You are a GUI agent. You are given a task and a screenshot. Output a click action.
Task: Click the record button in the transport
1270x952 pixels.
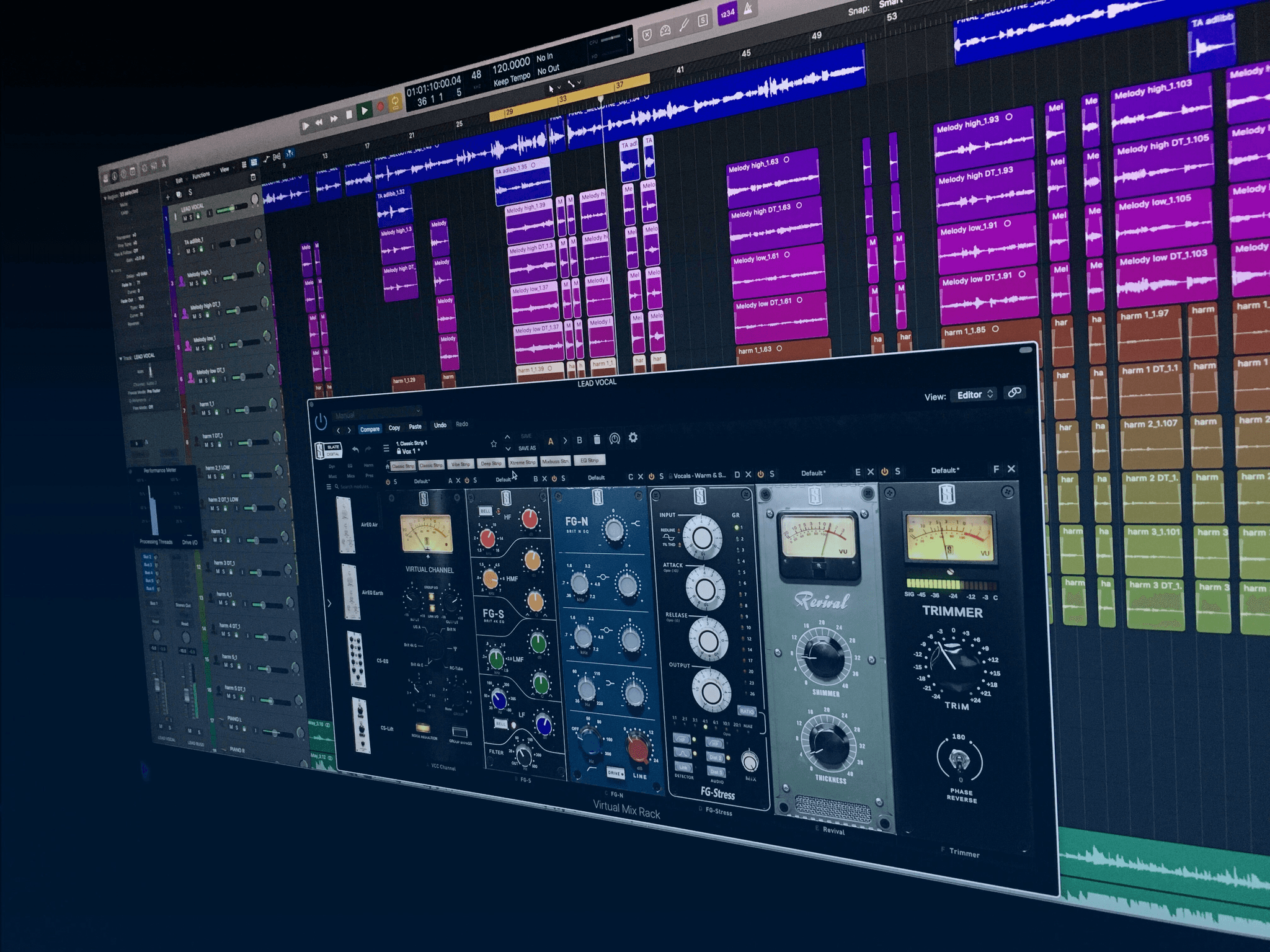(381, 107)
